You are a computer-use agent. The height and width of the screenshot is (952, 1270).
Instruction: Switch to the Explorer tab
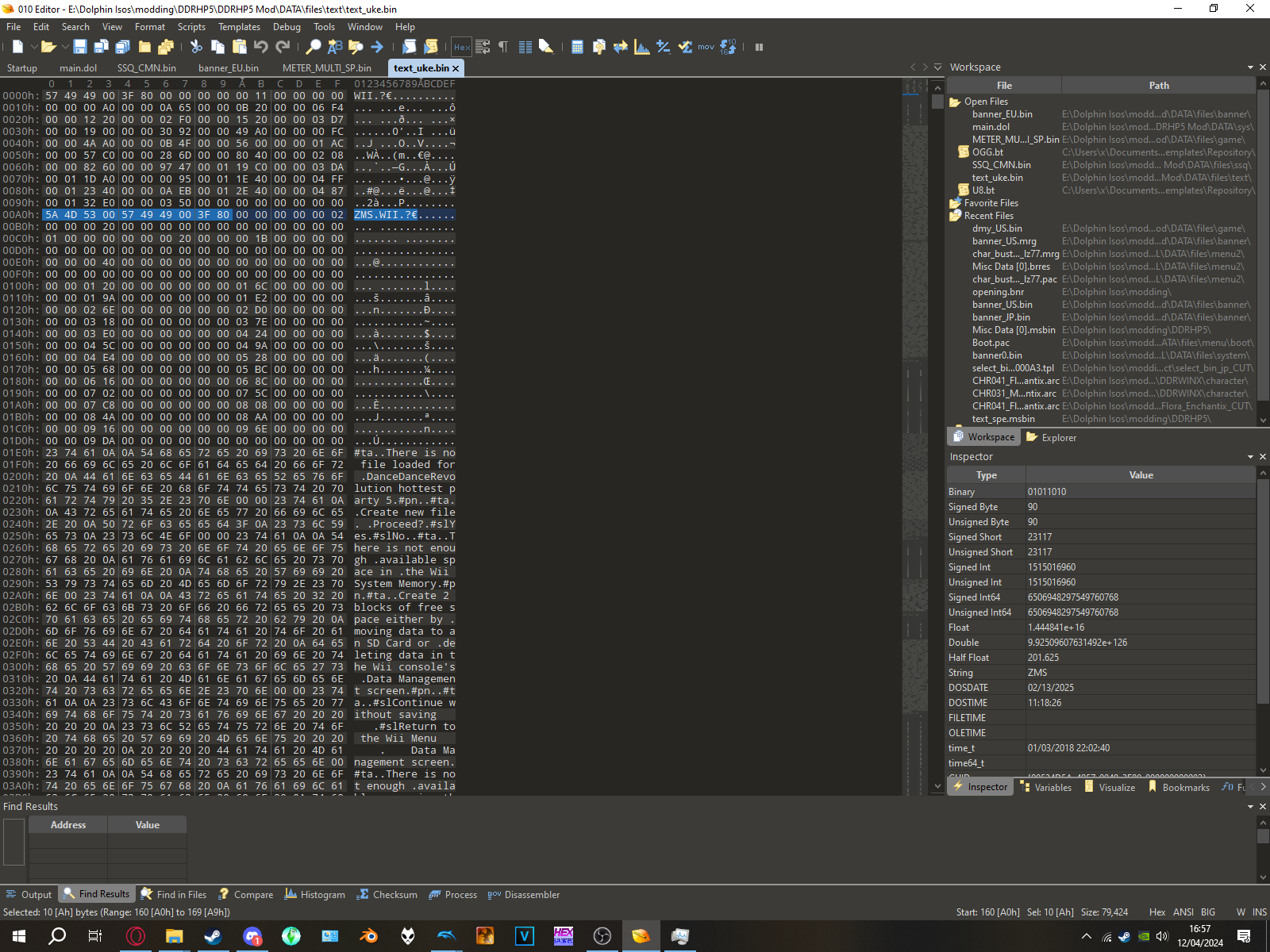pyautogui.click(x=1051, y=438)
